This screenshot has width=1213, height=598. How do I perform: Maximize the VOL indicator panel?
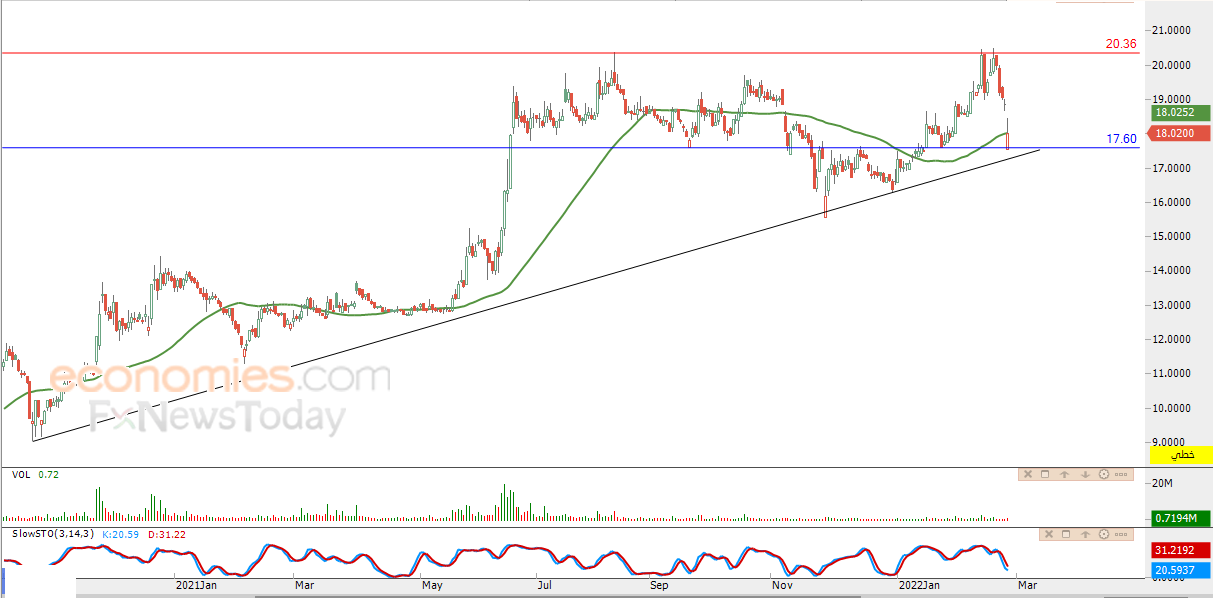pos(1045,474)
